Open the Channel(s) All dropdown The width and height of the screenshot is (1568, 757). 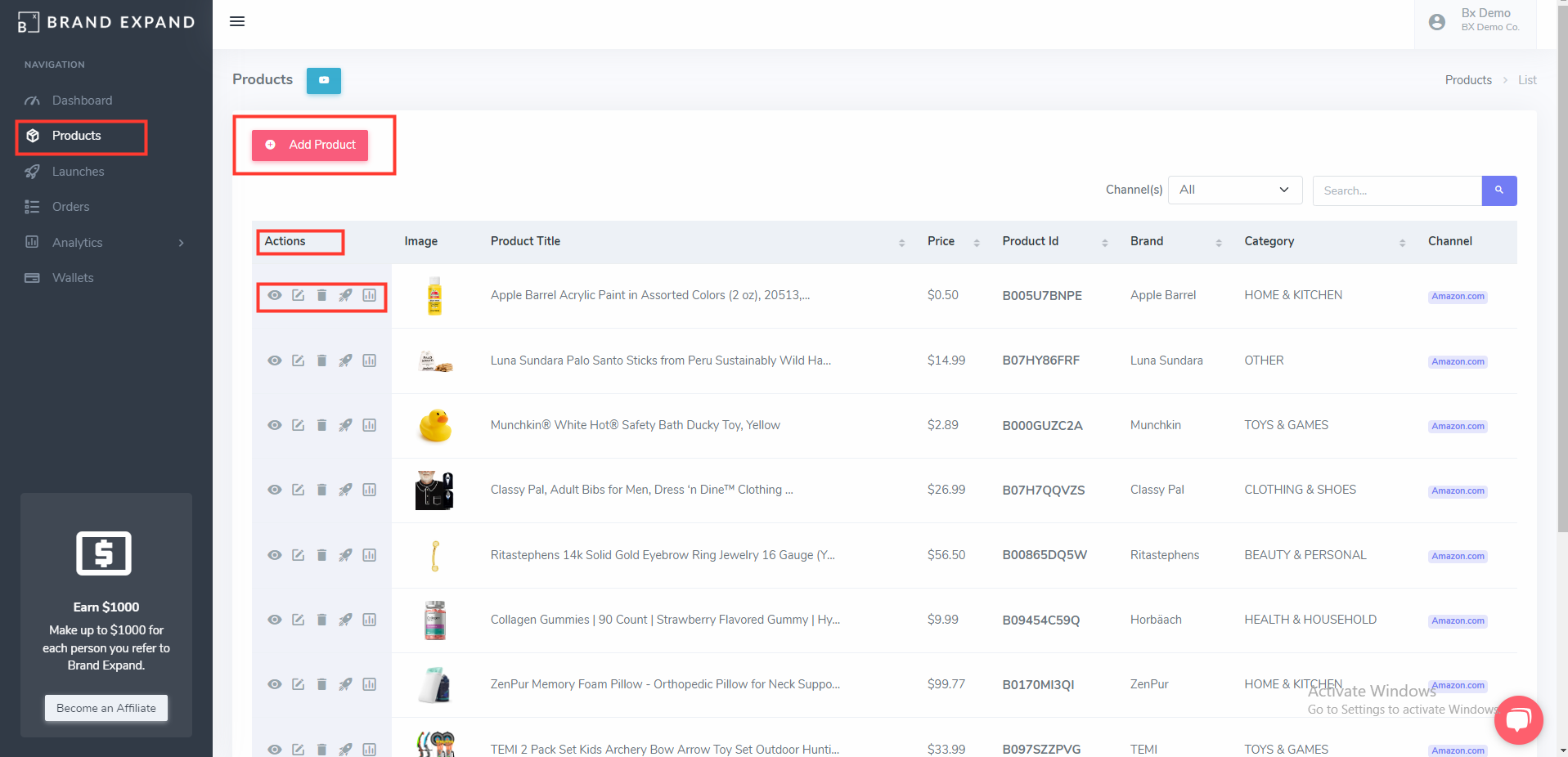[1234, 190]
